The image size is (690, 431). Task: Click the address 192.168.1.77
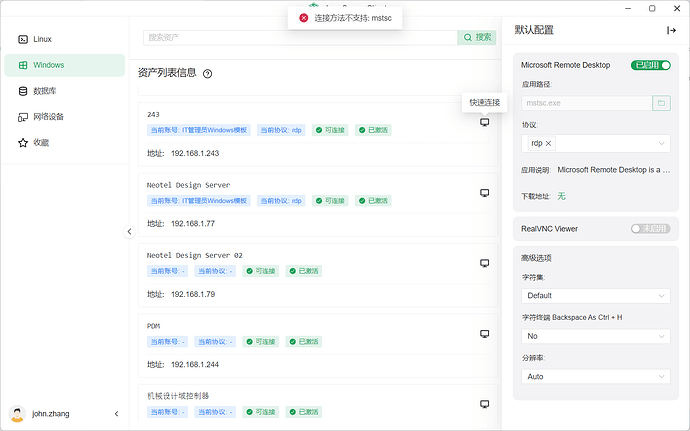pos(193,224)
